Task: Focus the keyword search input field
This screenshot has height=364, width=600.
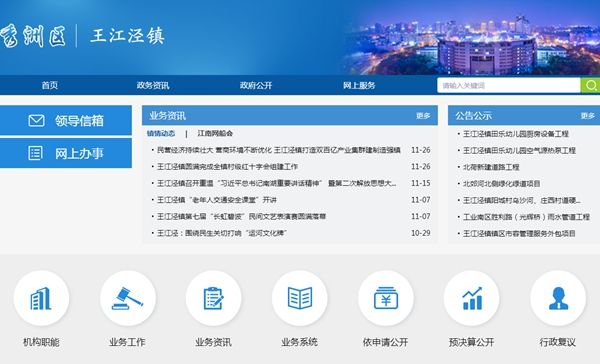Action: pos(509,85)
